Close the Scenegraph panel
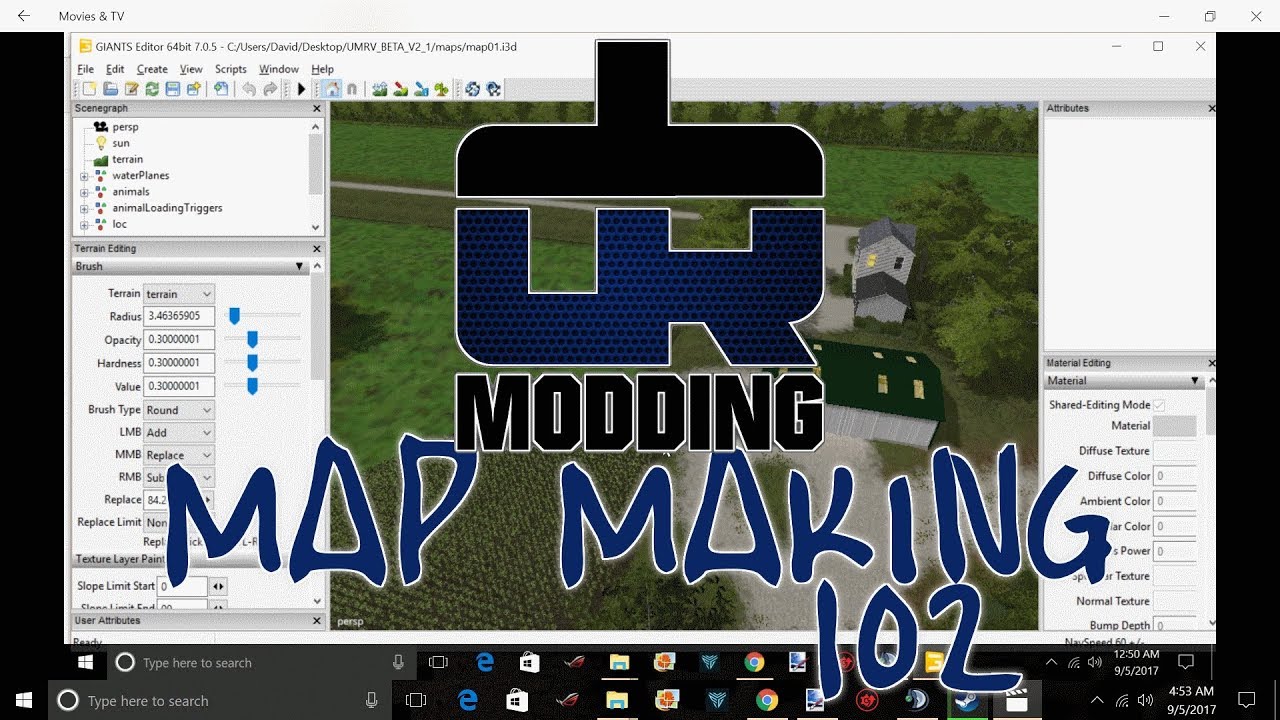Screen dimensions: 1280x720 click(x=317, y=108)
